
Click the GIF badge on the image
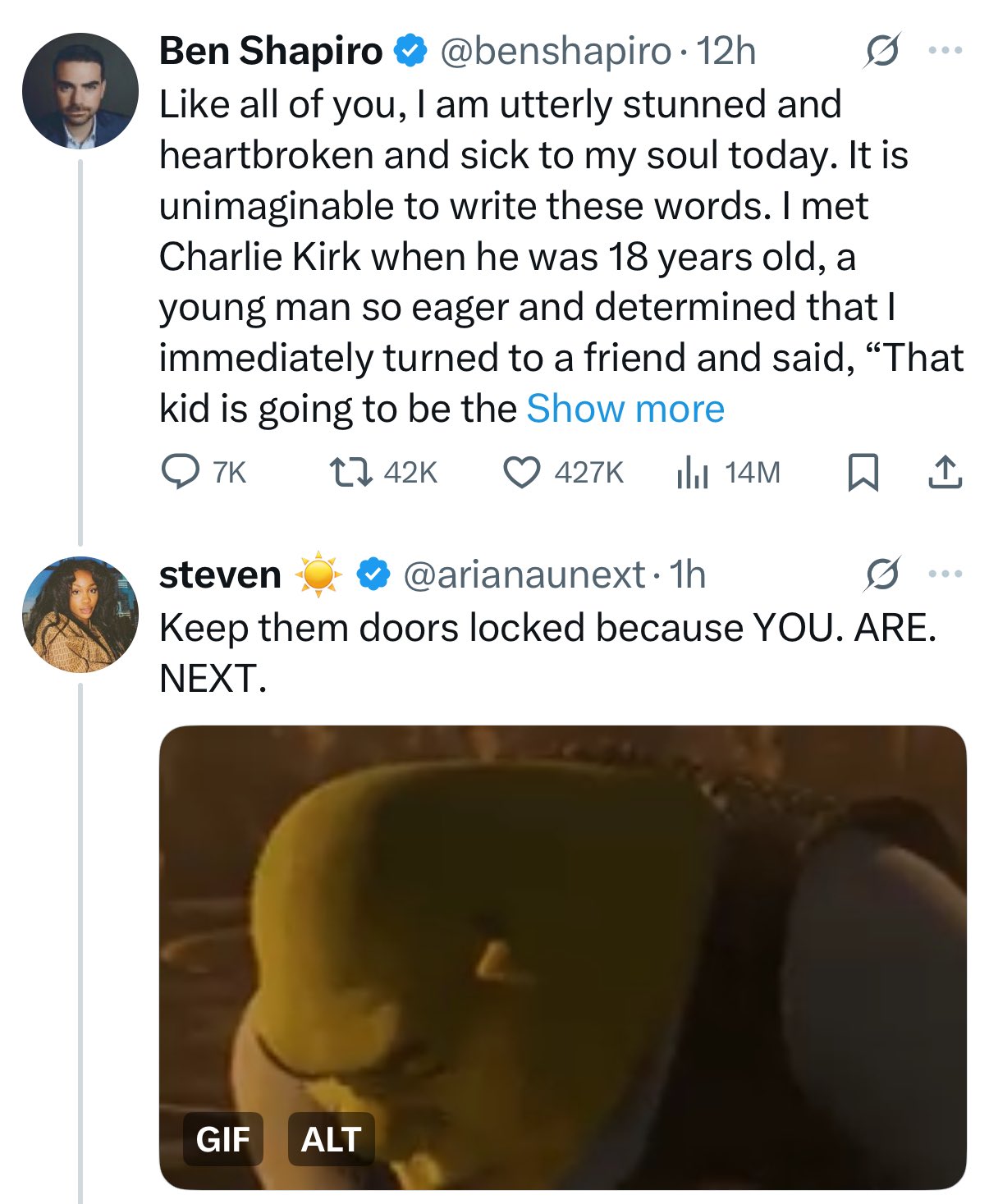click(223, 1139)
